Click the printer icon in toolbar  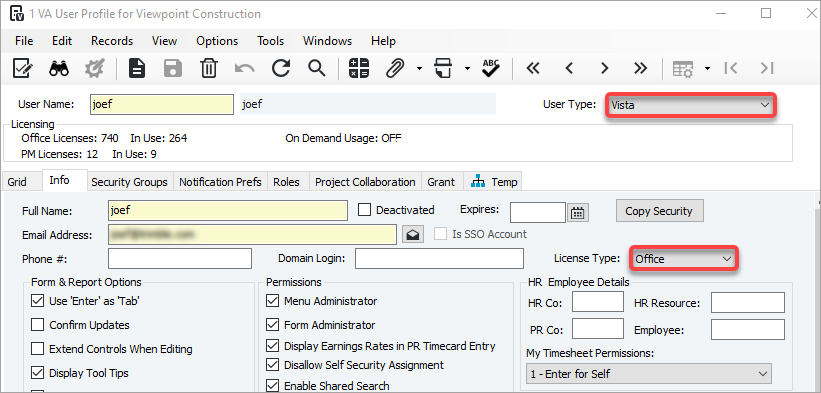(x=443, y=68)
